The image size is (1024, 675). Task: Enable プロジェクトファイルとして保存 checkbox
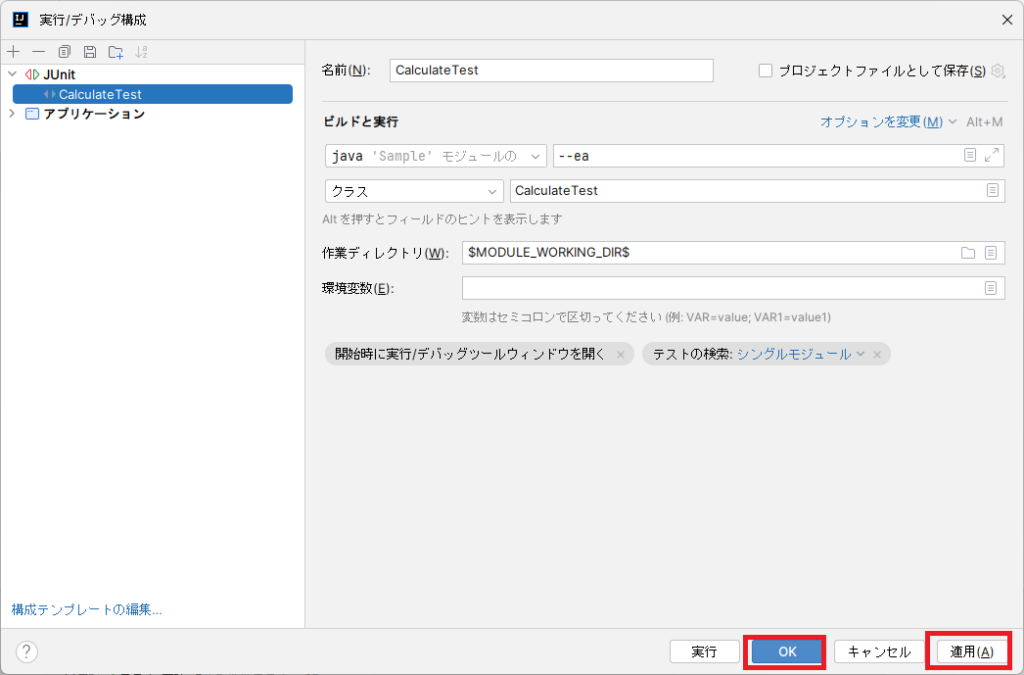[x=765, y=71]
